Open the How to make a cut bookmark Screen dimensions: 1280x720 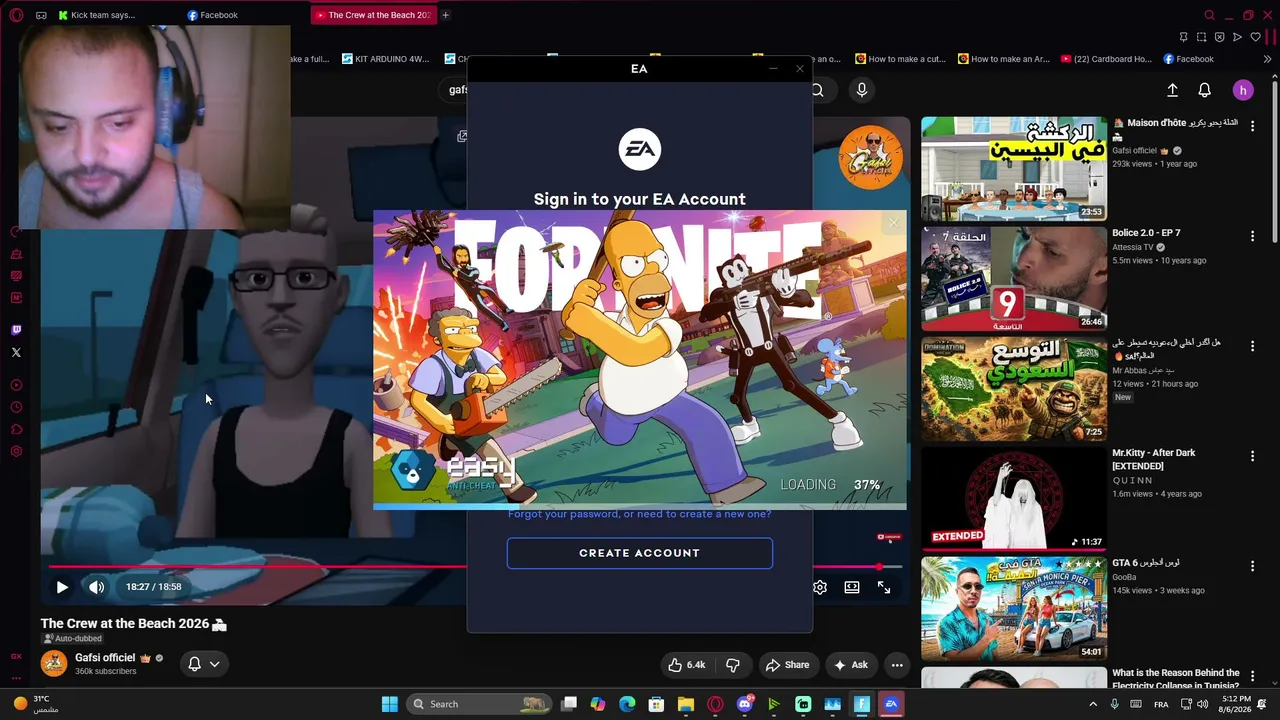tap(899, 59)
